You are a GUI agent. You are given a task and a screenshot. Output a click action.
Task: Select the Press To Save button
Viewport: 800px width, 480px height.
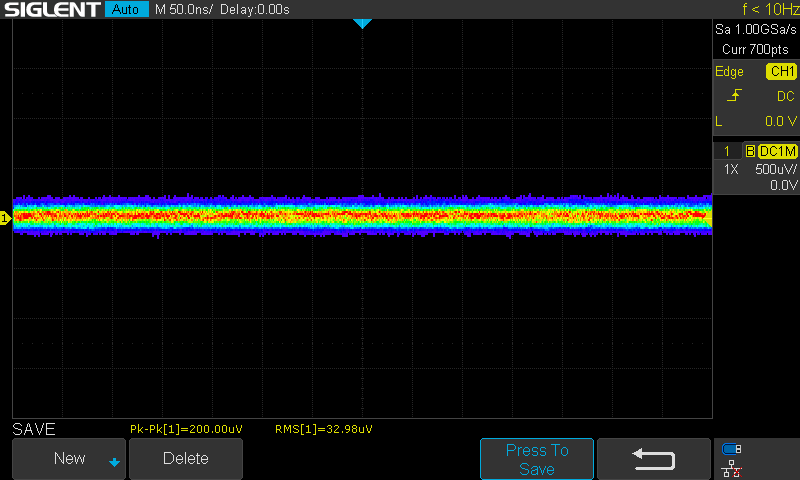pyautogui.click(x=537, y=459)
